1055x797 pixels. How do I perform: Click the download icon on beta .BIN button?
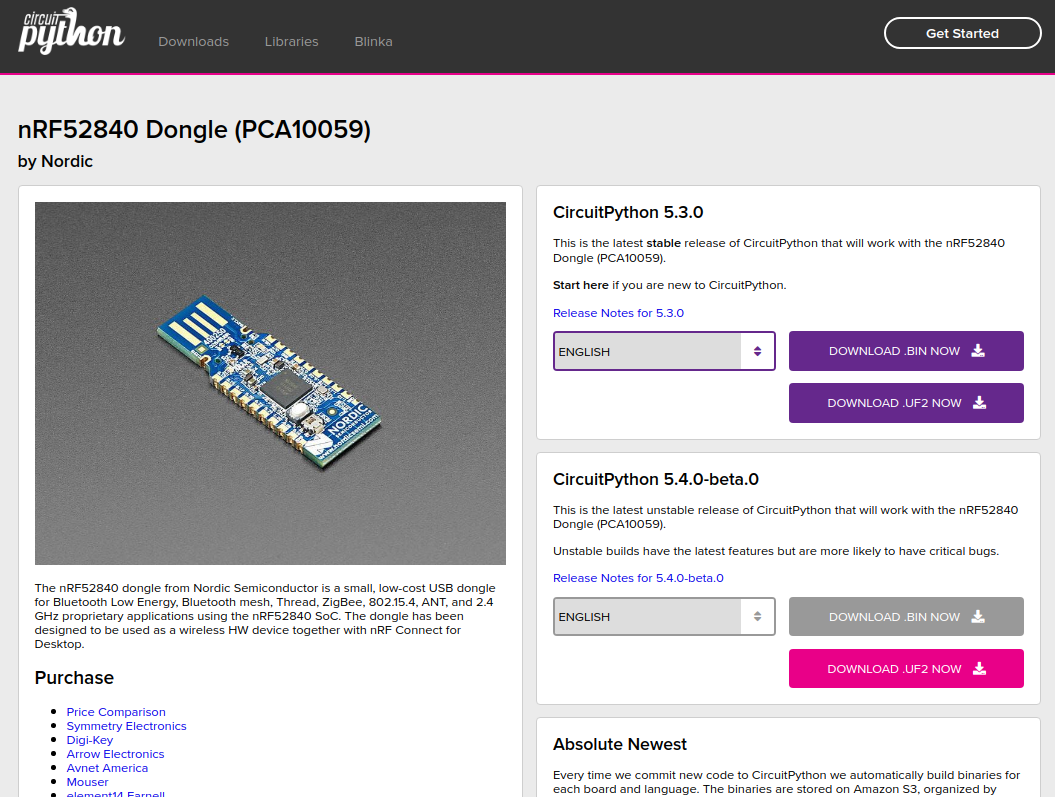point(978,617)
